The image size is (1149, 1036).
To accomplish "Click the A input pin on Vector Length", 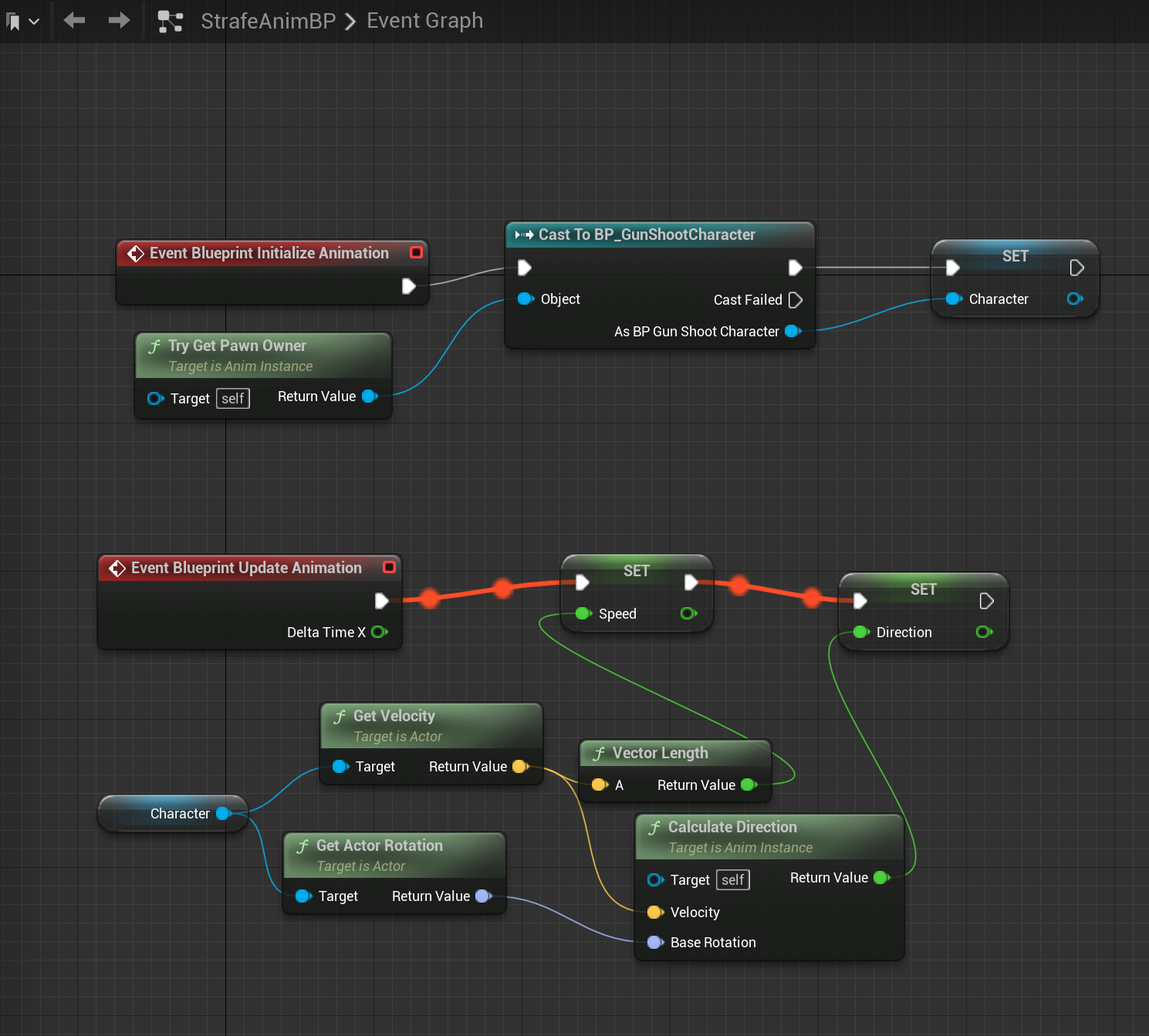I will point(600,785).
